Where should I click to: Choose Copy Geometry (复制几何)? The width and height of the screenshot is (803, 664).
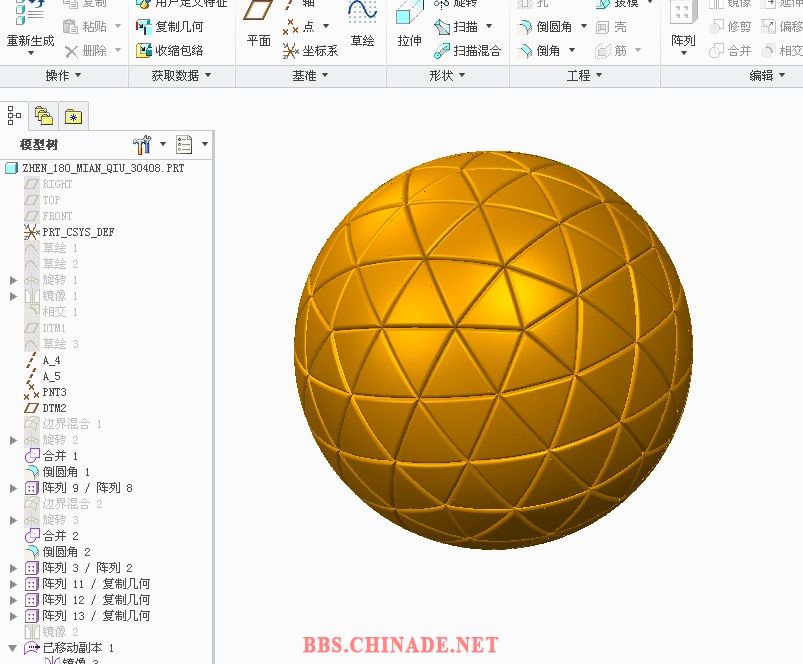point(170,26)
